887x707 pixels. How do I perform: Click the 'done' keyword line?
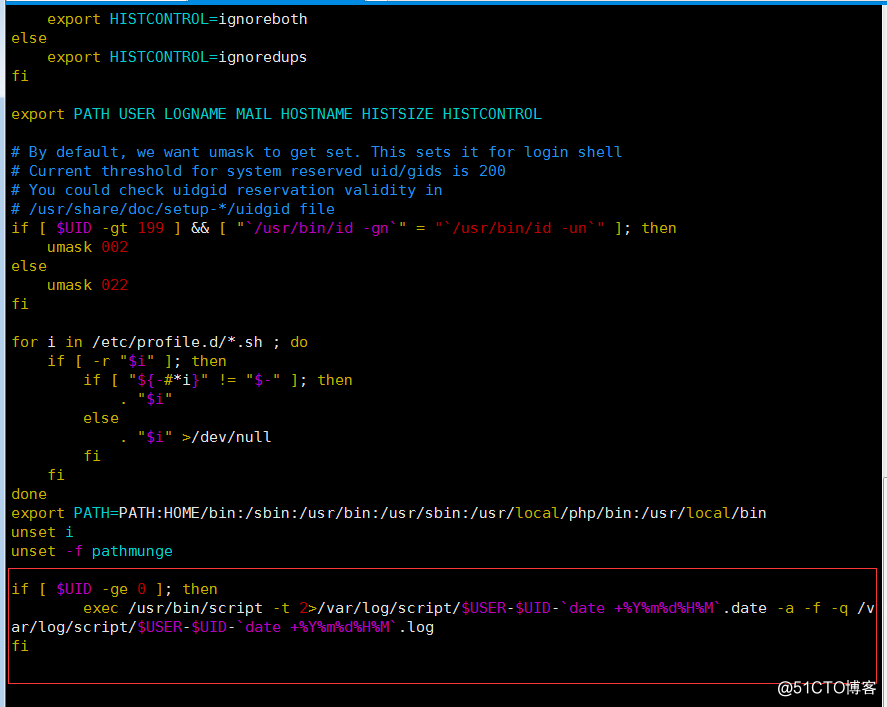tap(29, 494)
